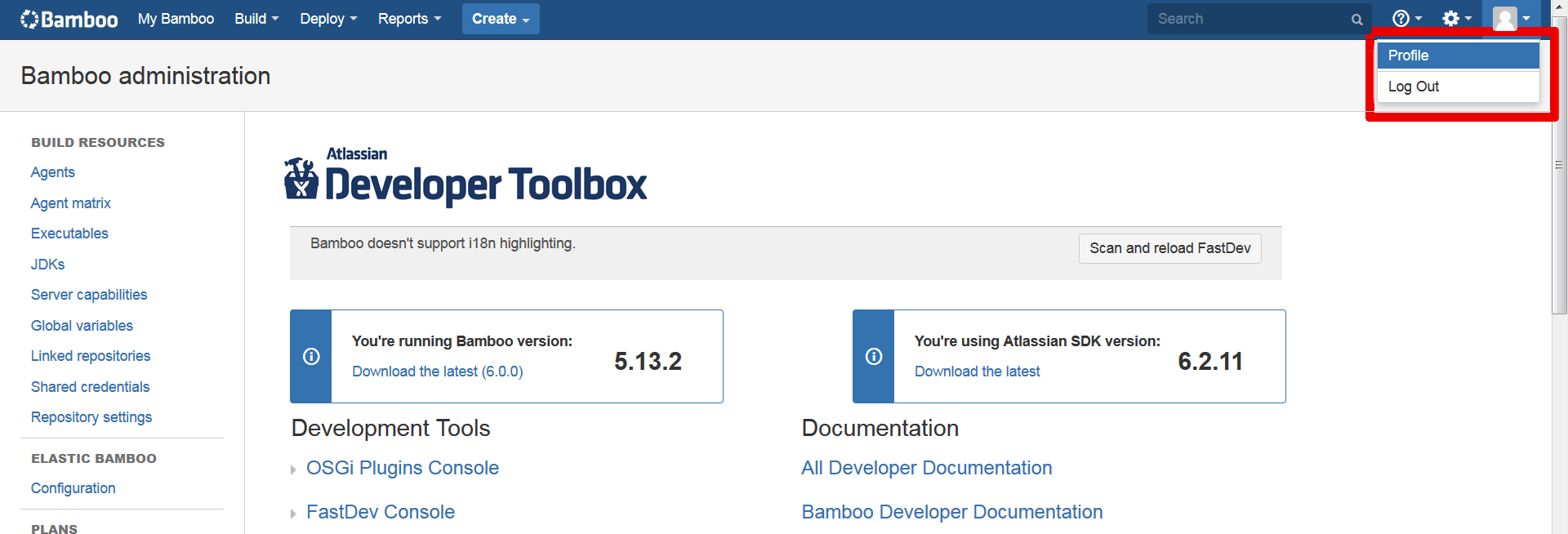Open the Reports dropdown menu

pyautogui.click(x=409, y=19)
